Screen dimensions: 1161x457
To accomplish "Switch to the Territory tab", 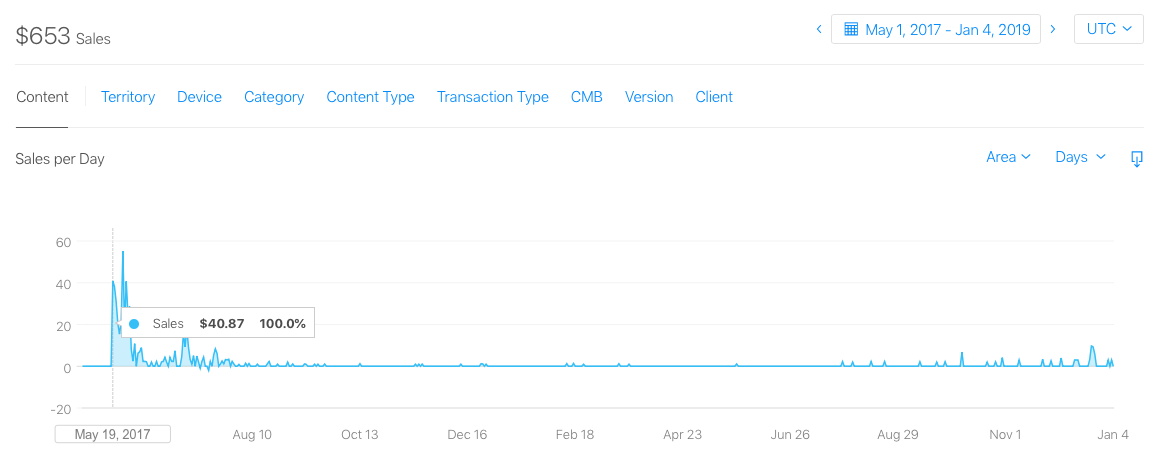I will point(128,97).
